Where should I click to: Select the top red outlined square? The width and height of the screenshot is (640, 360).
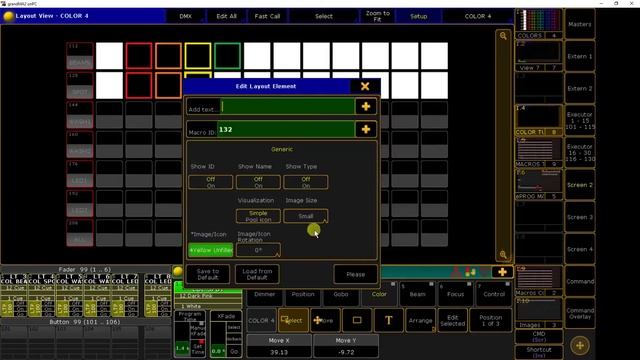139,56
